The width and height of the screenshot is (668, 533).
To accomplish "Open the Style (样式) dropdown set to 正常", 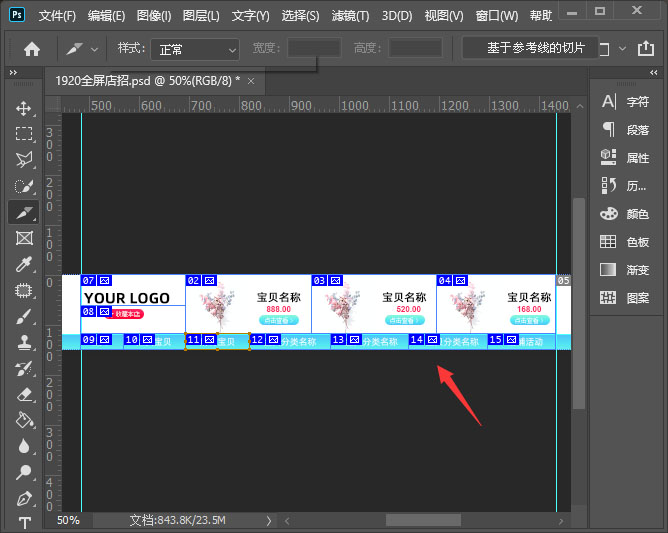I will [x=195, y=50].
